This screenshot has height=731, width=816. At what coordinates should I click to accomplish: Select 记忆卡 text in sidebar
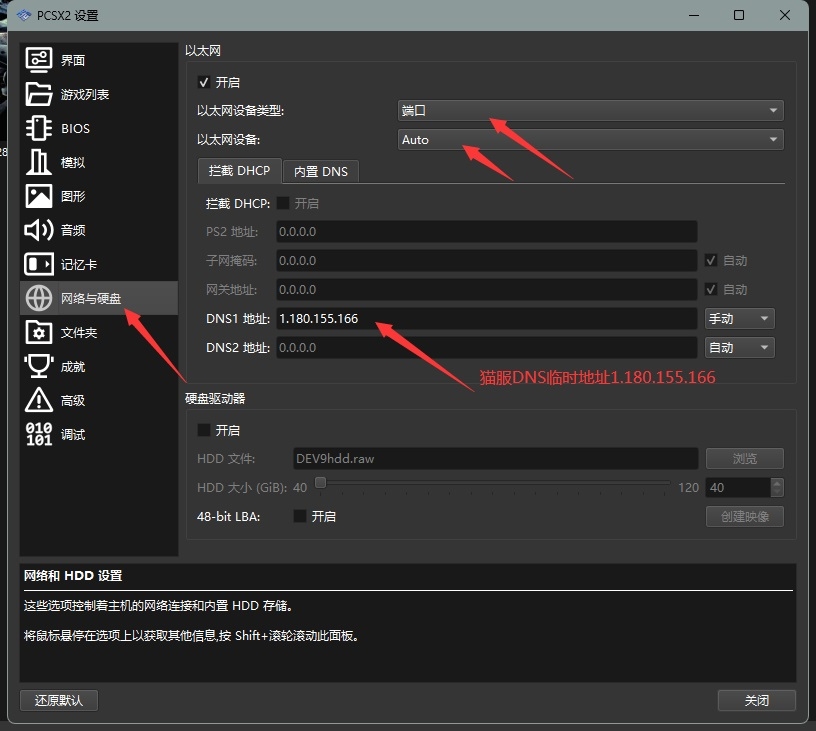pos(79,265)
